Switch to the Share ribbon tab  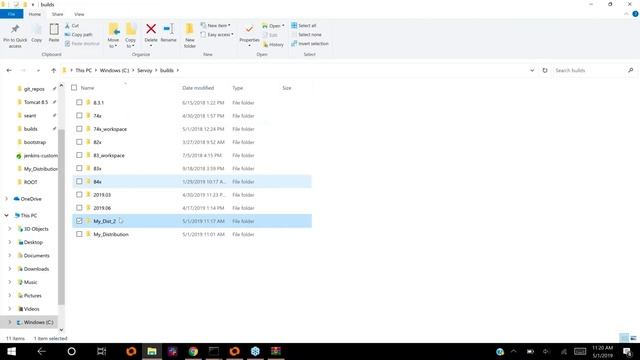point(58,14)
